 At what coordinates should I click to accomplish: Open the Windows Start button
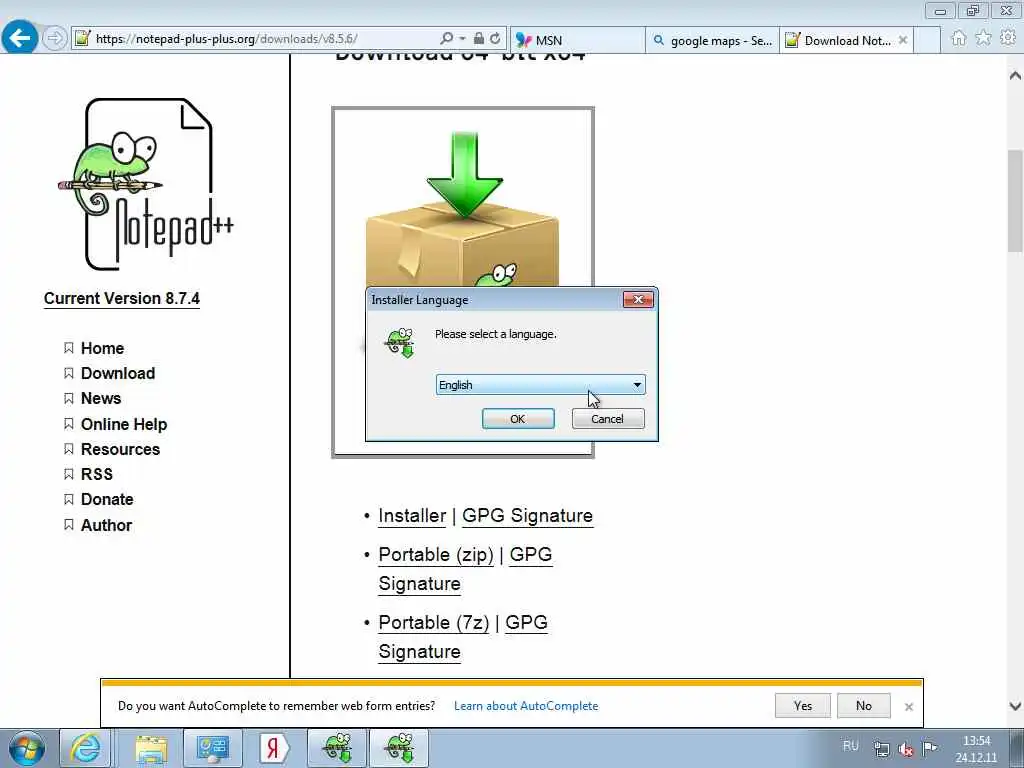tap(27, 748)
